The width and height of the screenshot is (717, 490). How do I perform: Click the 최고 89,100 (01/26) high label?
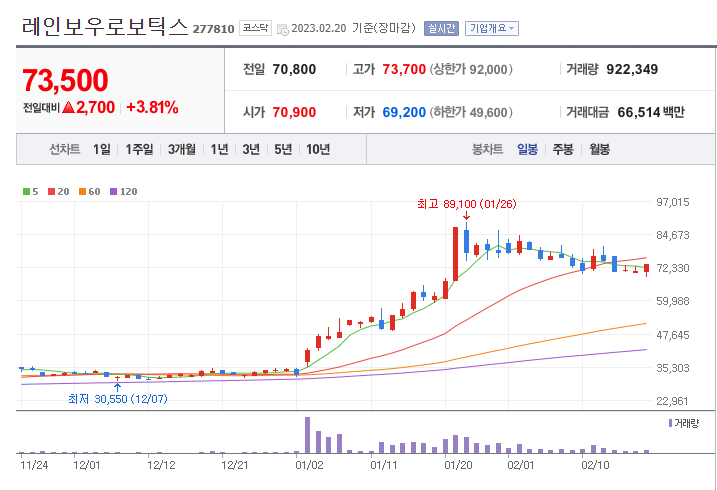click(x=466, y=204)
